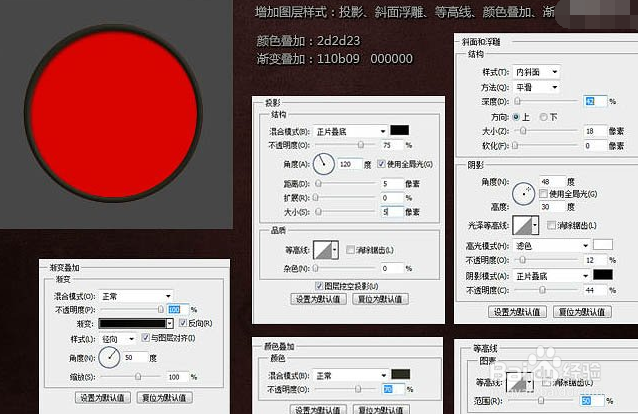Open the contour thumbnail in 等高线 图素 panel
The width and height of the screenshot is (638, 414).
pos(516,383)
